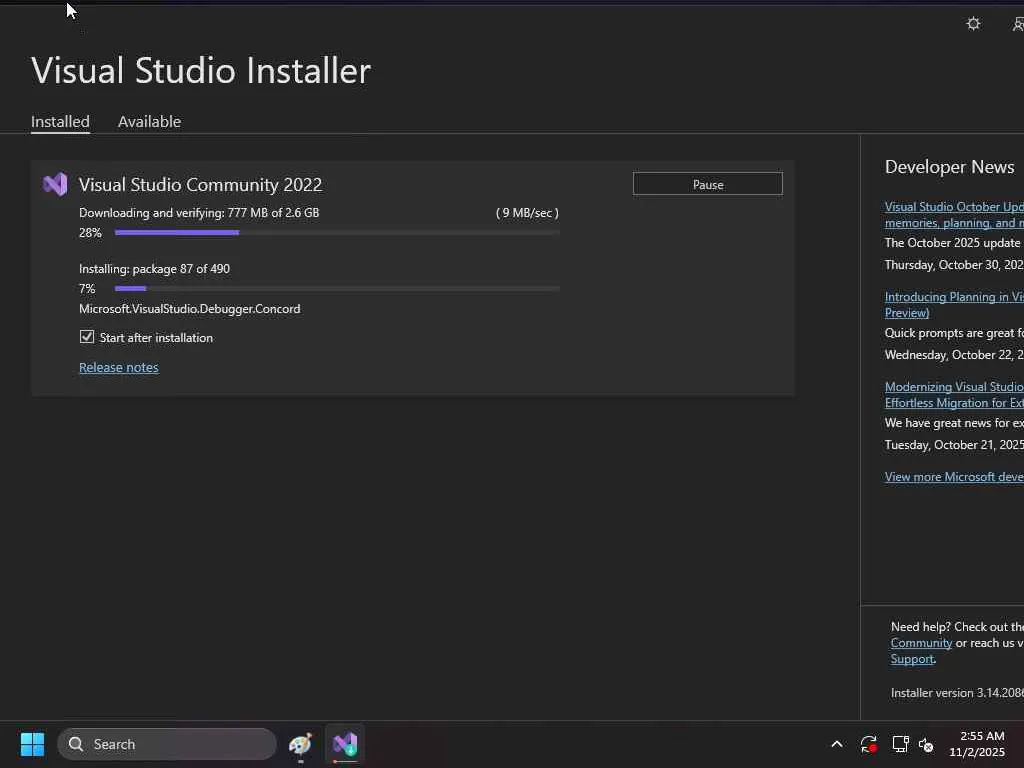Select Visual Studio Installer taskbar icon
Screen dimensions: 1024x768
tap(345, 744)
